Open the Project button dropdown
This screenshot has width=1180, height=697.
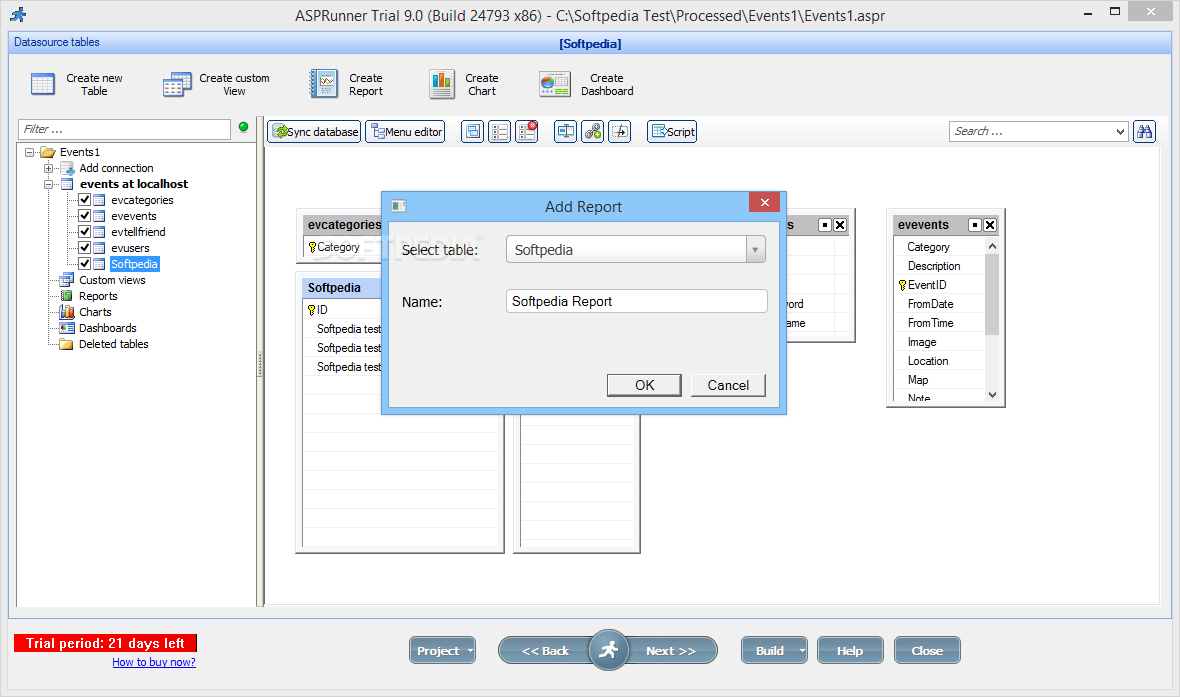click(x=470, y=650)
